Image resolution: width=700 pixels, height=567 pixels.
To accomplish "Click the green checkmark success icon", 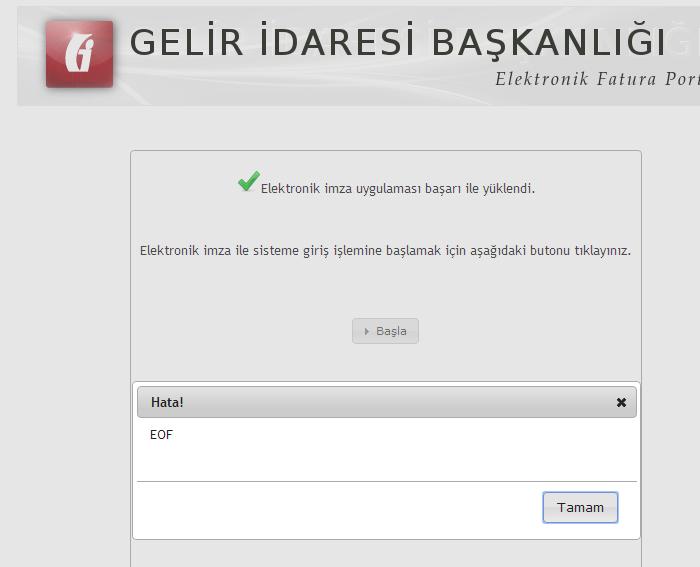I will point(248,182).
